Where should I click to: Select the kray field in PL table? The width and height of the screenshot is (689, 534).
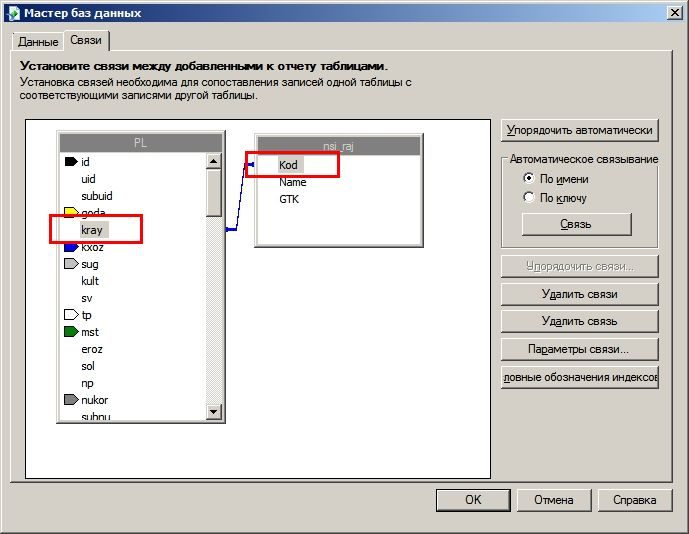(x=92, y=230)
